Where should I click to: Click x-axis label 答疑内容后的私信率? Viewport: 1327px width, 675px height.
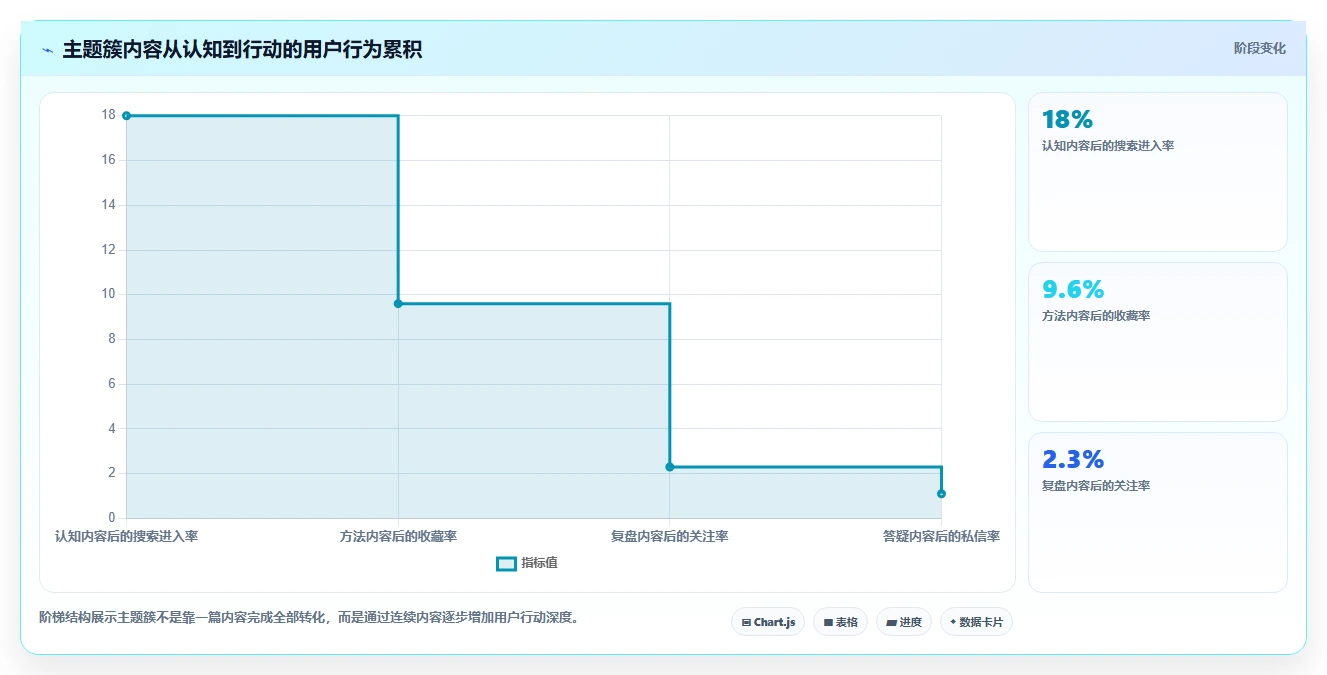pyautogui.click(x=941, y=537)
